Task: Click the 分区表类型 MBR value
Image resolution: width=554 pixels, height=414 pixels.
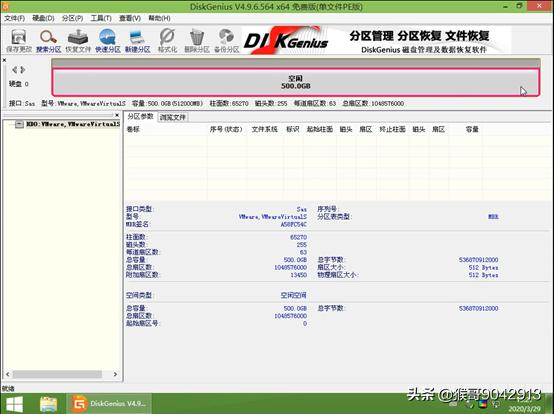Action: coord(493,217)
